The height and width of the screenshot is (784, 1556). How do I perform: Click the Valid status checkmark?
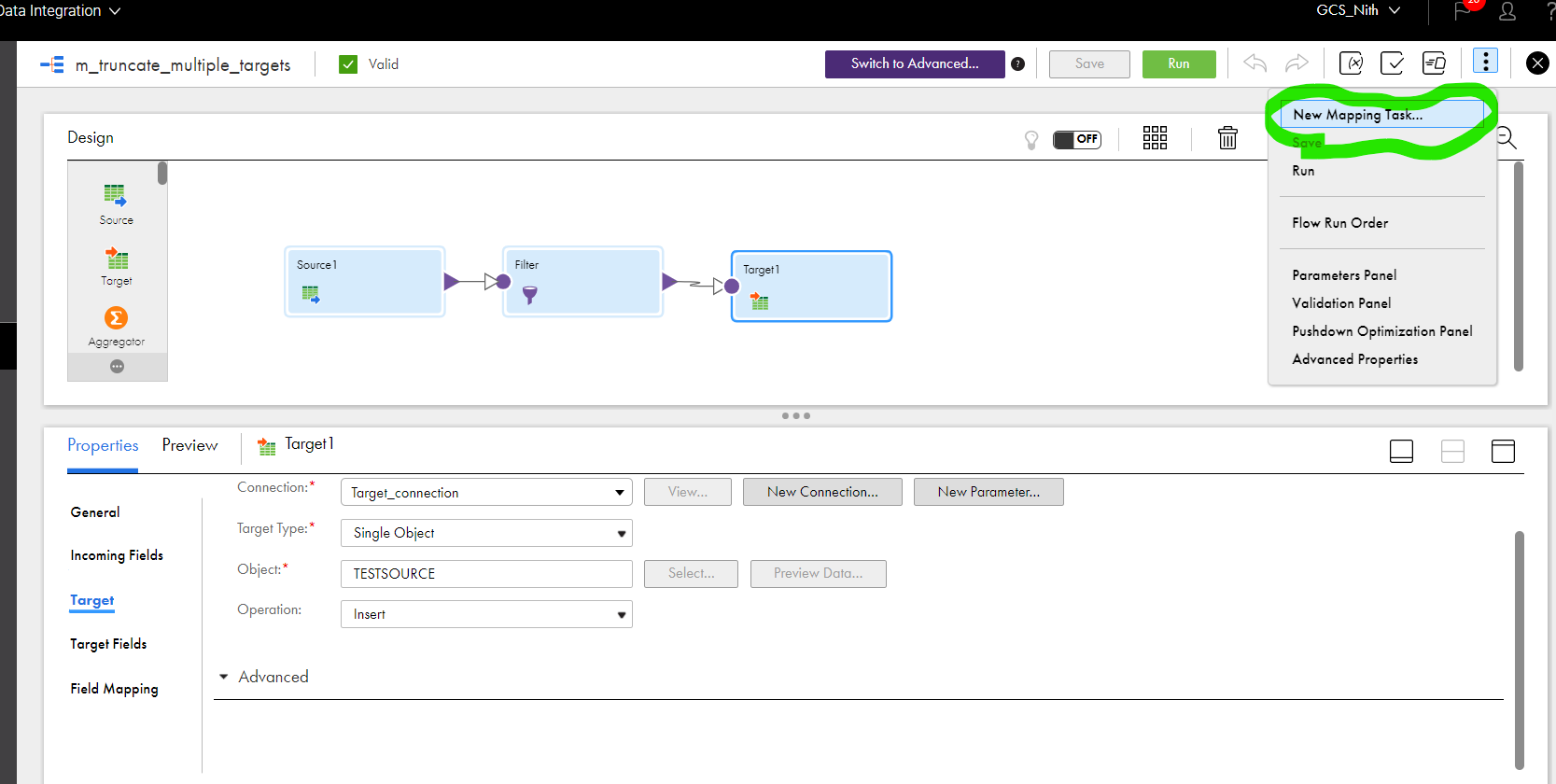click(x=348, y=64)
